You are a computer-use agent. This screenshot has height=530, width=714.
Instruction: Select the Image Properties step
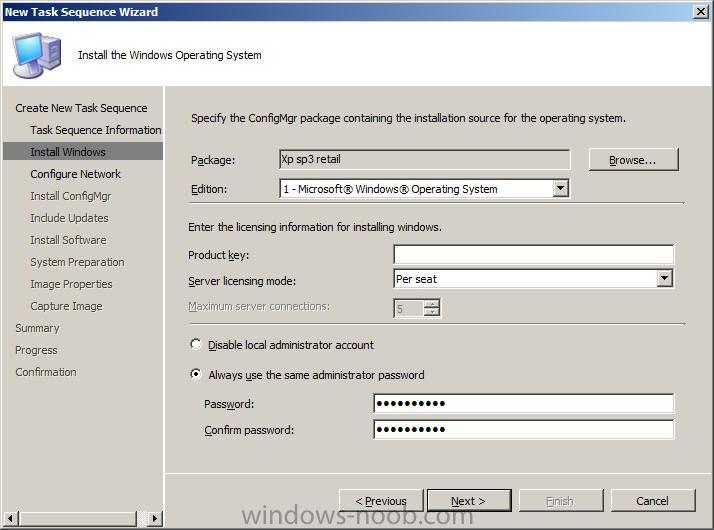(x=71, y=284)
